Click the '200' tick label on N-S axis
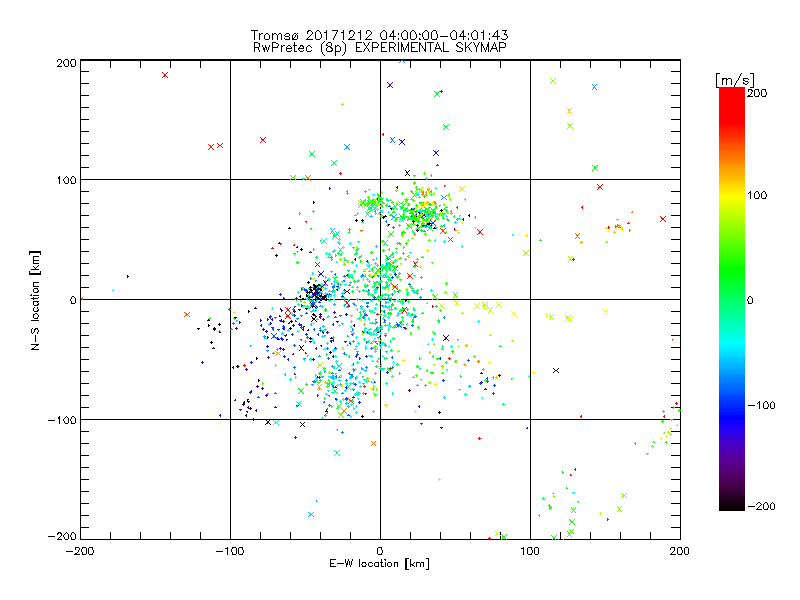Viewport: 800px width, 600px height. pyautogui.click(x=66, y=63)
